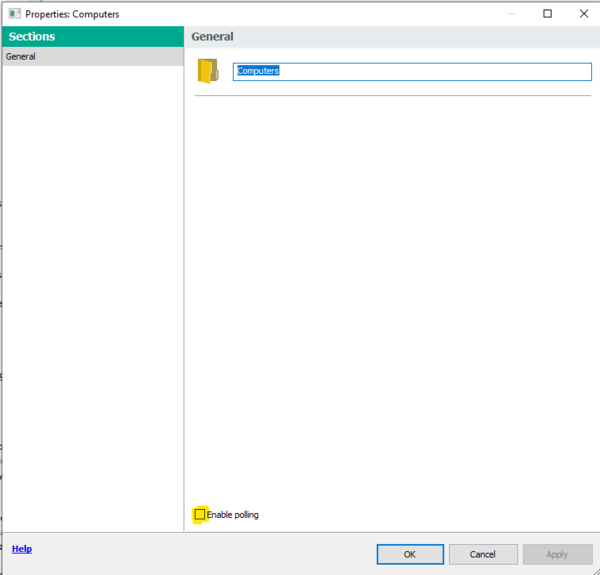
Task: Click the Apply button
Action: click(558, 554)
